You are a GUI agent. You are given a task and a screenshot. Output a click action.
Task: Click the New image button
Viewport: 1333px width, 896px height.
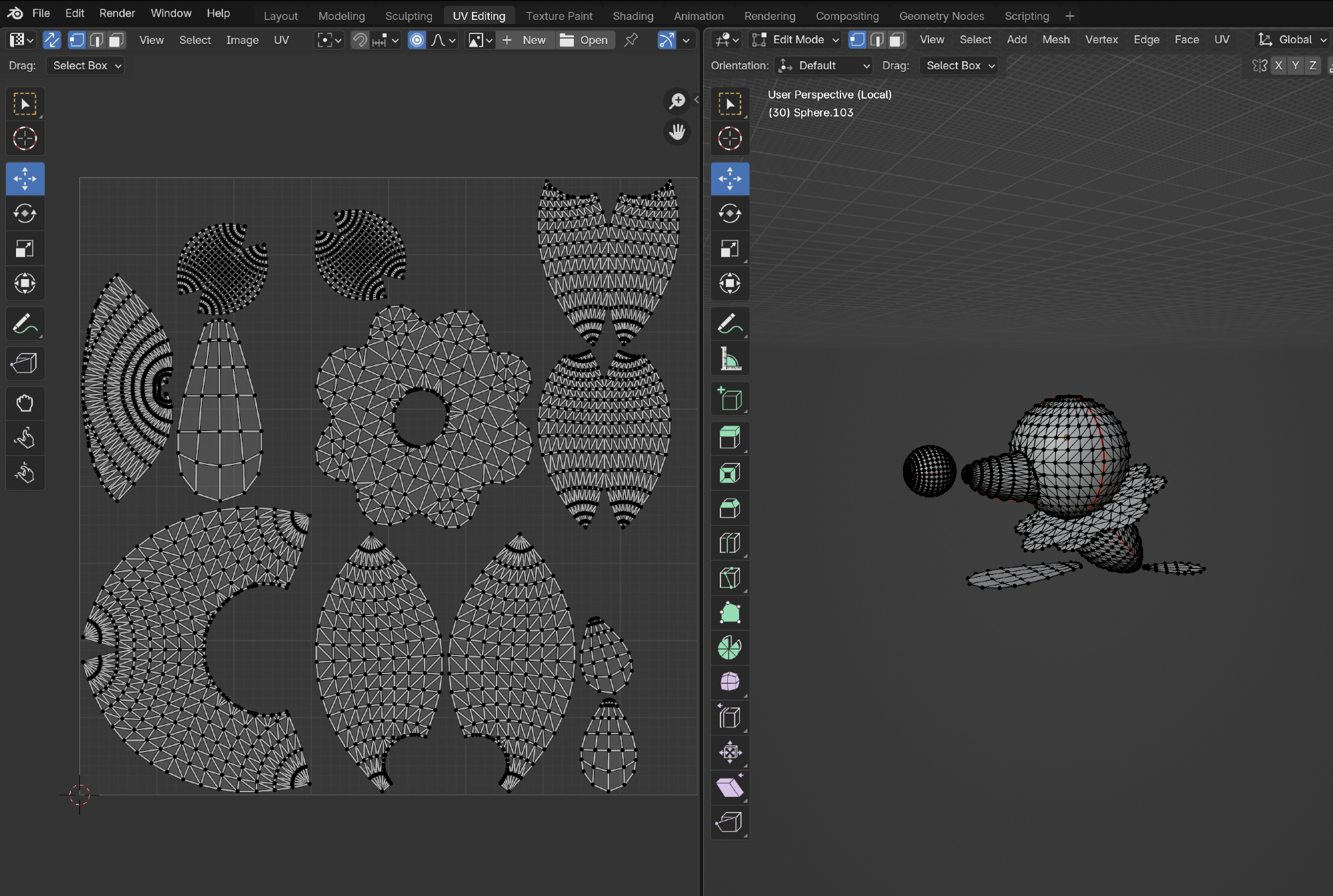pos(525,40)
